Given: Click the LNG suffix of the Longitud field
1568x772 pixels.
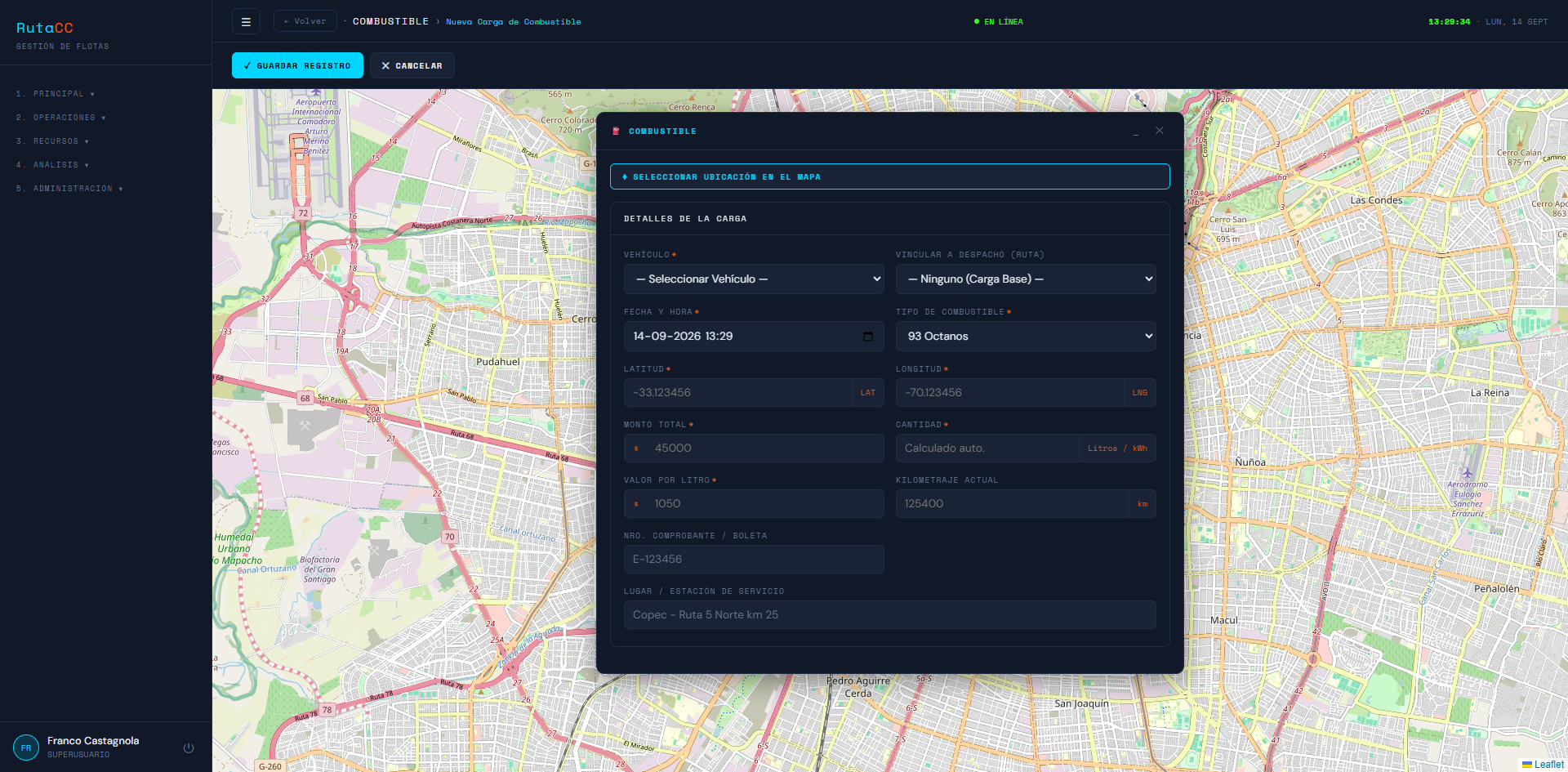Looking at the screenshot, I should point(1140,393).
